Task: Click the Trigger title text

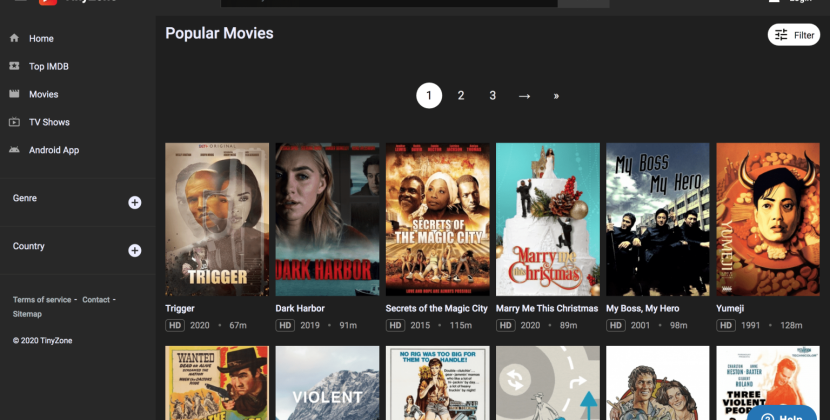Action: click(x=180, y=308)
